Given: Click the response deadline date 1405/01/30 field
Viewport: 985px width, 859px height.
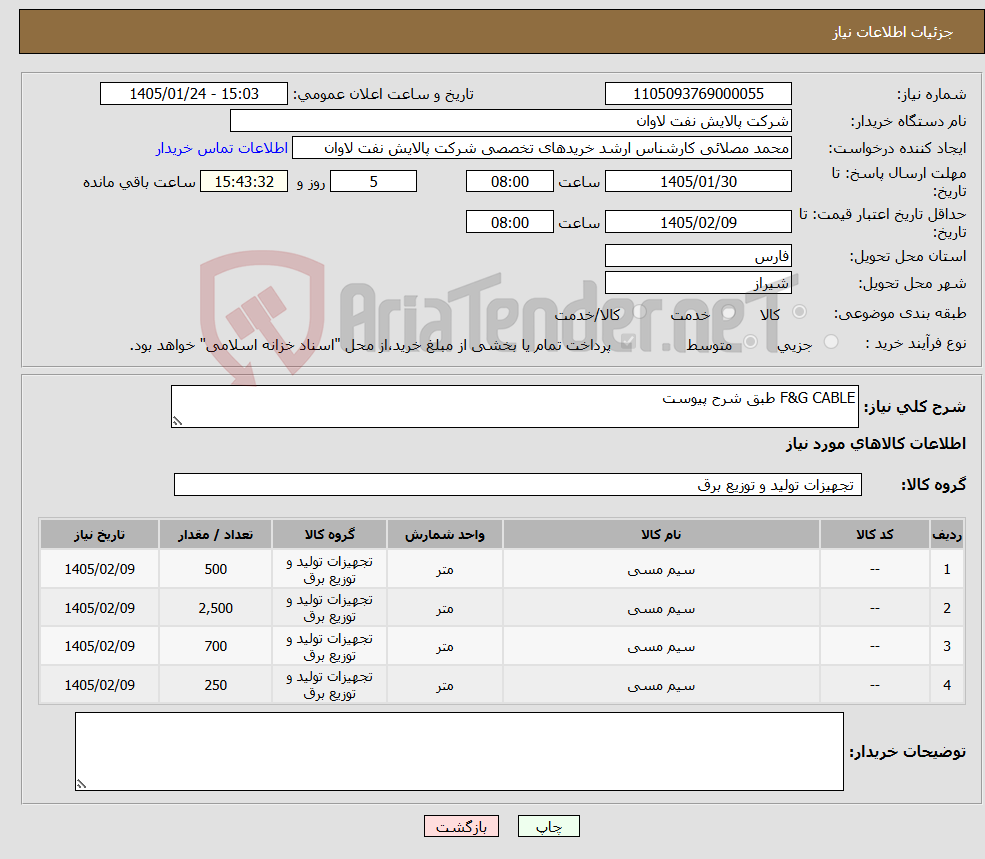Looking at the screenshot, I should [x=698, y=182].
